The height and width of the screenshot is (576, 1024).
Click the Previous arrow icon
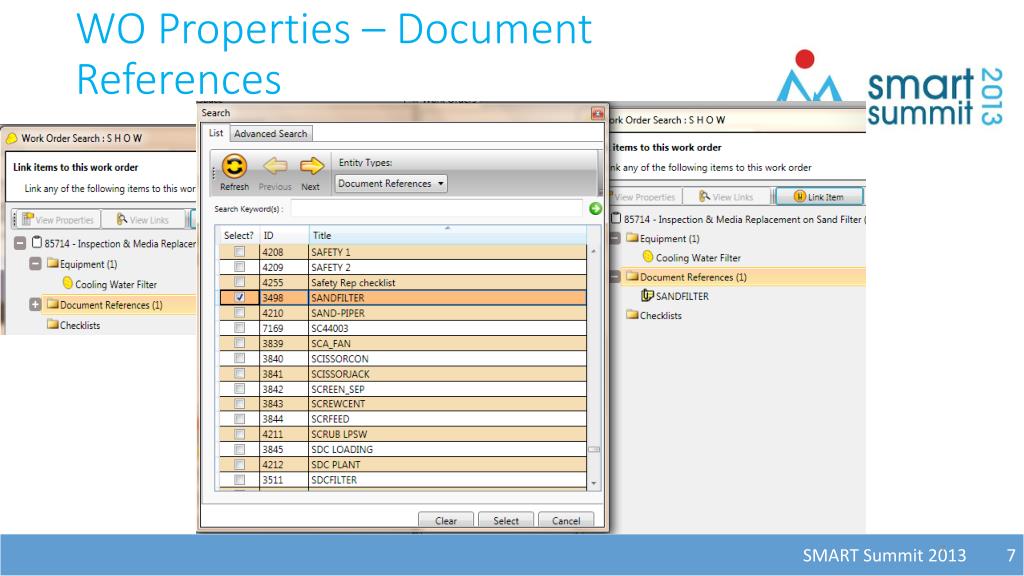coord(275,166)
